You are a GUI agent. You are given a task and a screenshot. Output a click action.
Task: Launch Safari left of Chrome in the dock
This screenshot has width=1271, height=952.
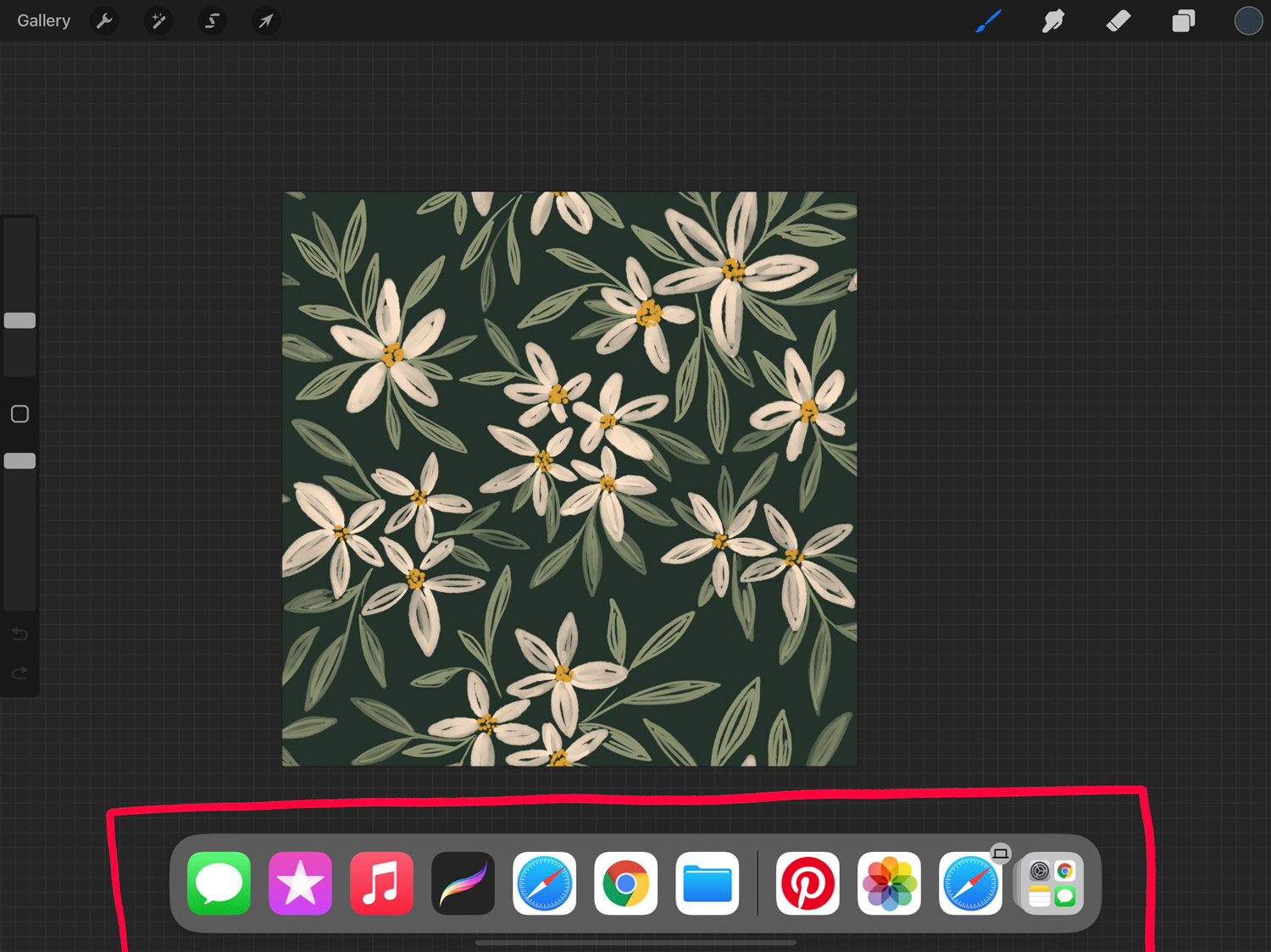click(x=544, y=883)
